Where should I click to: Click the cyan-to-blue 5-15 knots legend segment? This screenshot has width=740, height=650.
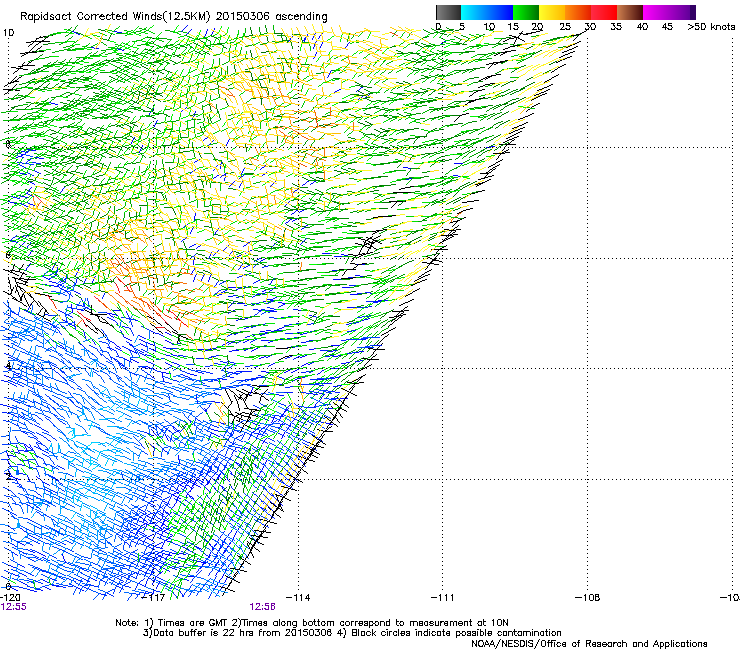point(487,12)
